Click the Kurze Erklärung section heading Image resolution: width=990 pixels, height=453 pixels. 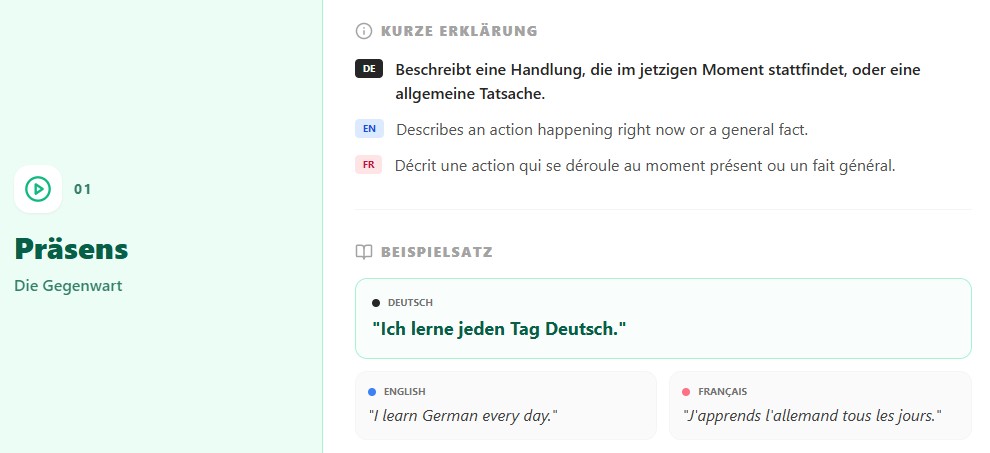(459, 31)
